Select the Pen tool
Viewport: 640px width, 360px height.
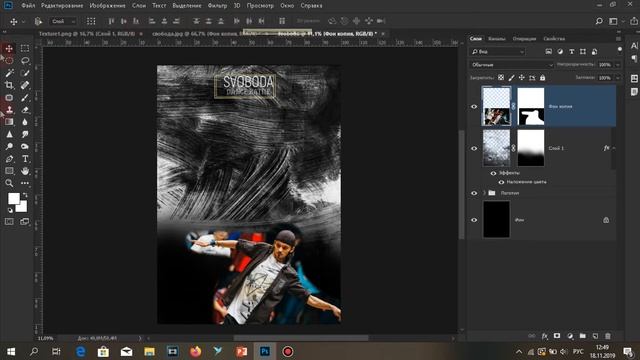pyautogui.click(x=9, y=158)
